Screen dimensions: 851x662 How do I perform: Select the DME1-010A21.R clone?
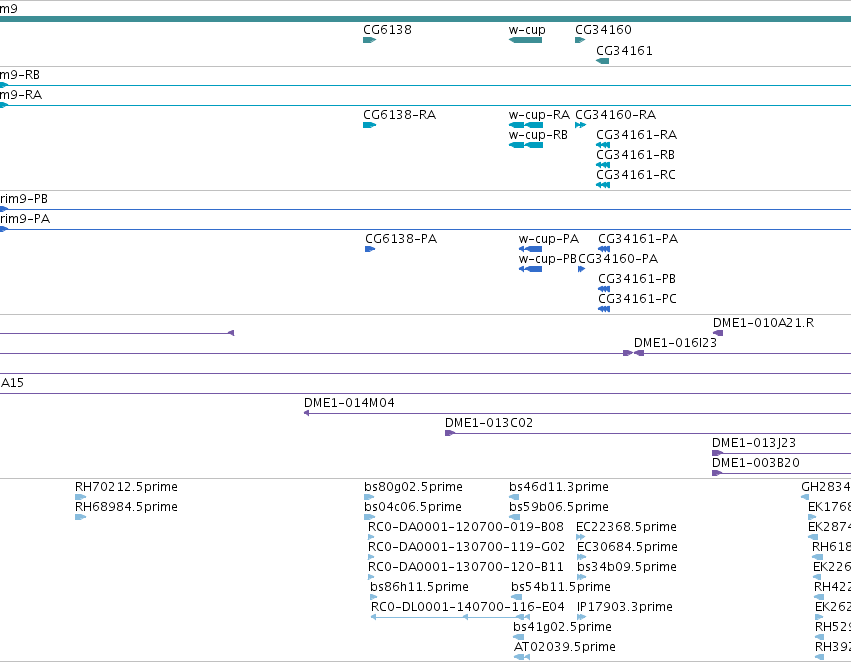point(718,333)
